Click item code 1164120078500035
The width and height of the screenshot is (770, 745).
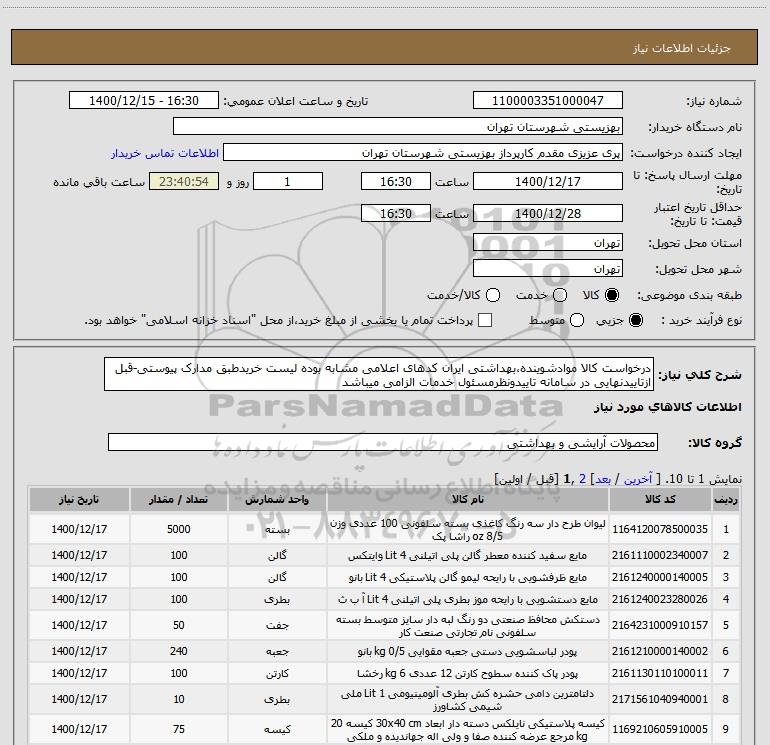point(660,529)
